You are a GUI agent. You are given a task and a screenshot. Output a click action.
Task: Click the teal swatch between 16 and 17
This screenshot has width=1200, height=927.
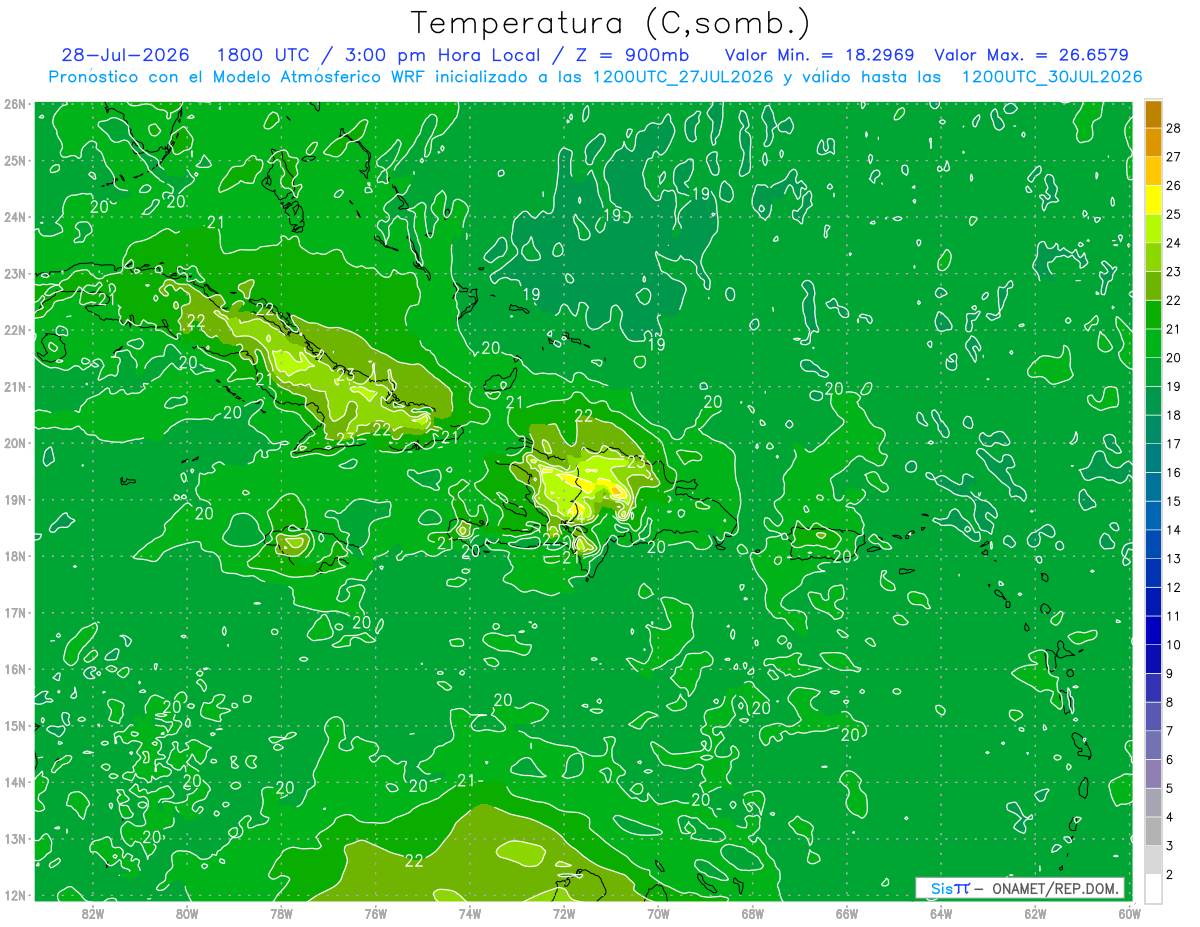tap(1153, 458)
